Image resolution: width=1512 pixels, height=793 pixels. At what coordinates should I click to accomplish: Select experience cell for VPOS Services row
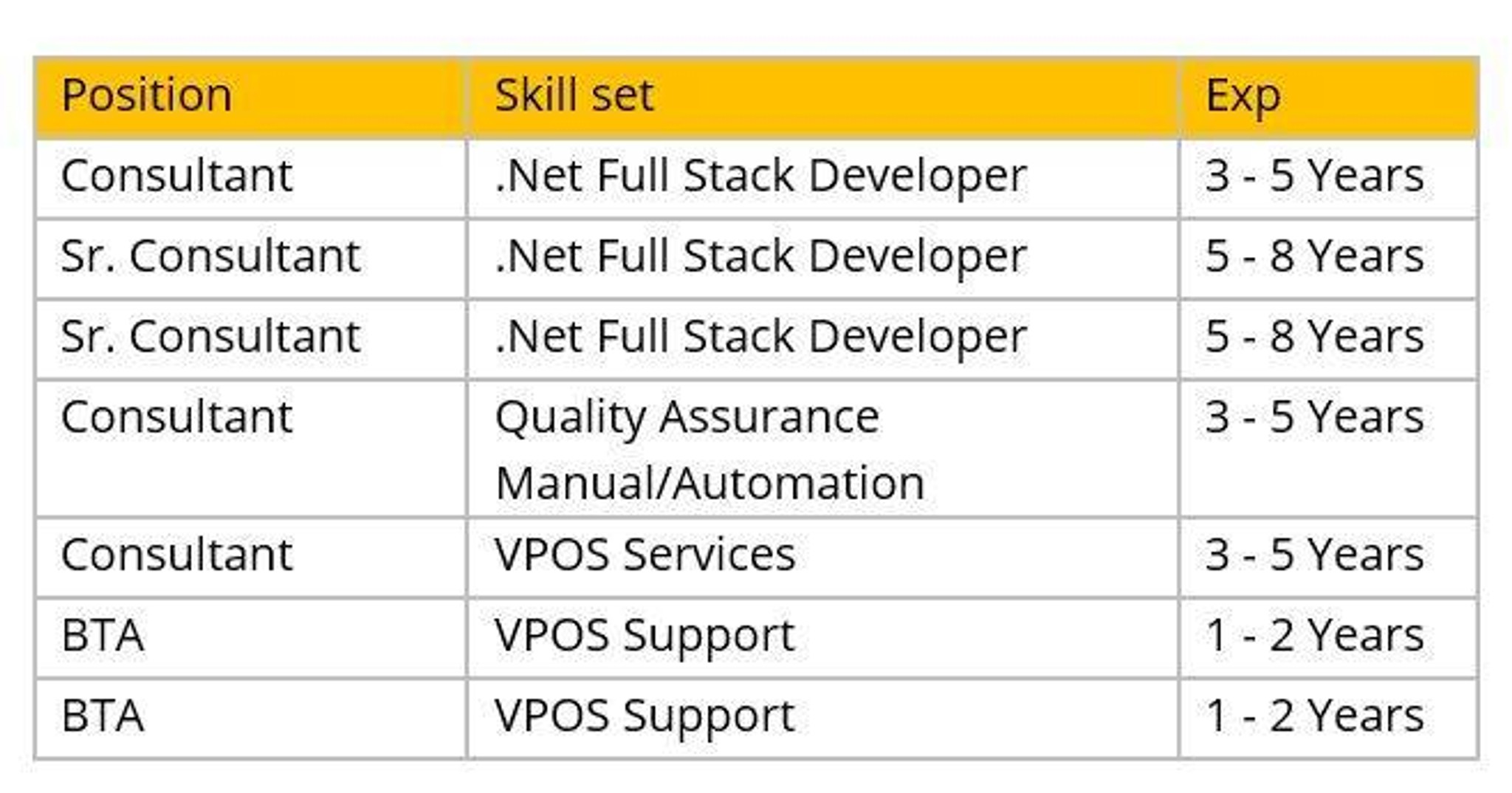tap(1314, 555)
